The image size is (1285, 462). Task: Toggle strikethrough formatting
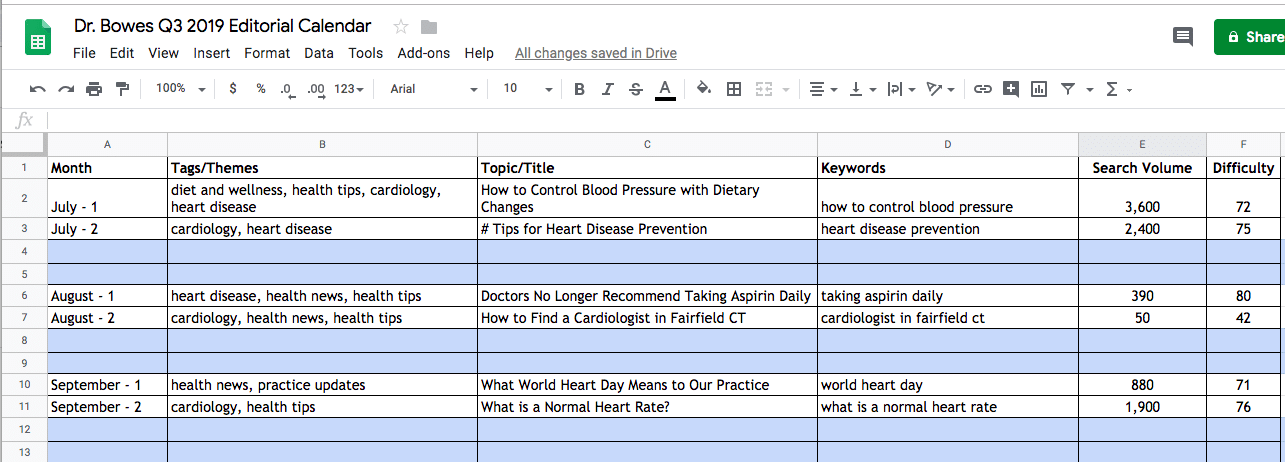(635, 89)
